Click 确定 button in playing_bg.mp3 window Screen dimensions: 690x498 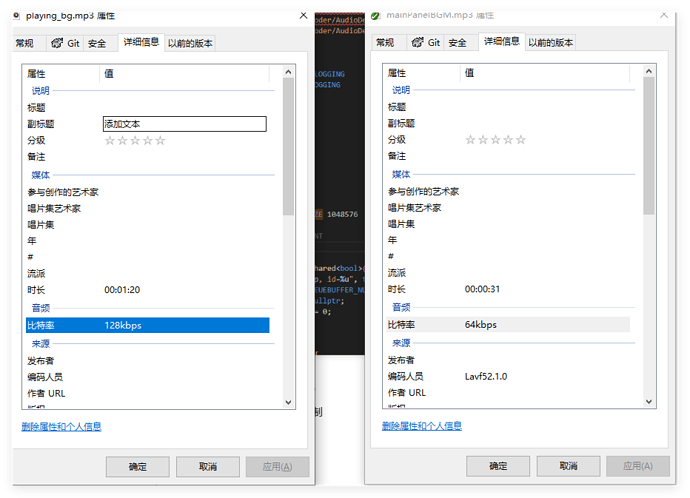(x=137, y=467)
